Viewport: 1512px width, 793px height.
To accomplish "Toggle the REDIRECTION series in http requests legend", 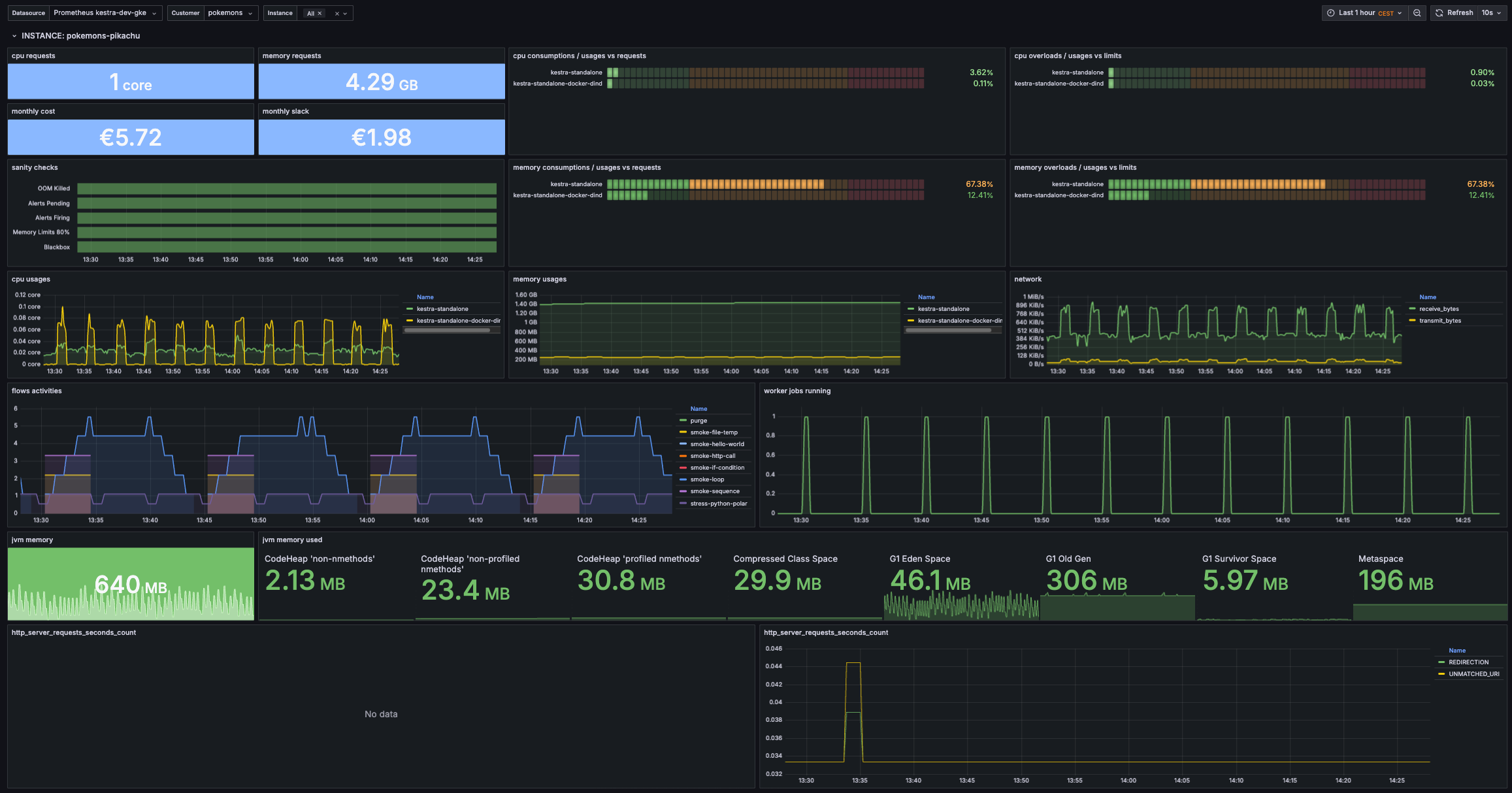I will [x=1469, y=662].
